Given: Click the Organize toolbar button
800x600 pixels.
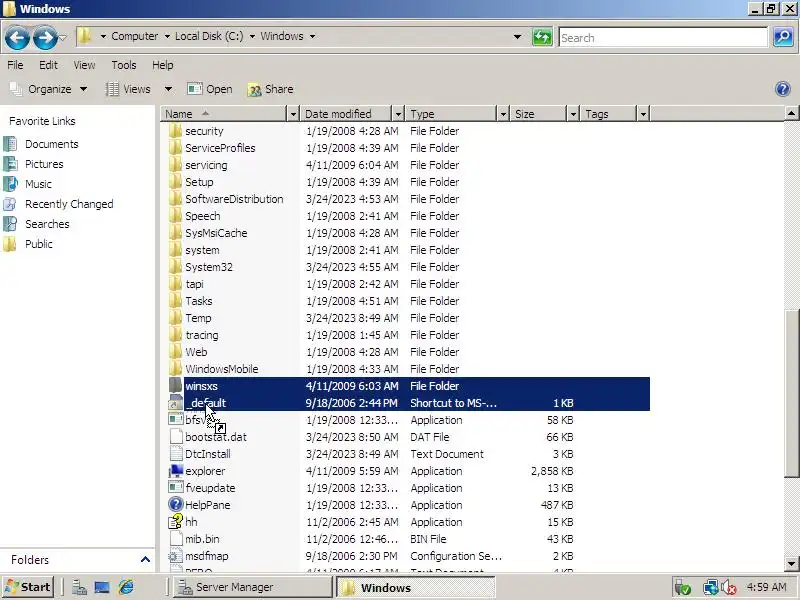Looking at the screenshot, I should tap(49, 89).
